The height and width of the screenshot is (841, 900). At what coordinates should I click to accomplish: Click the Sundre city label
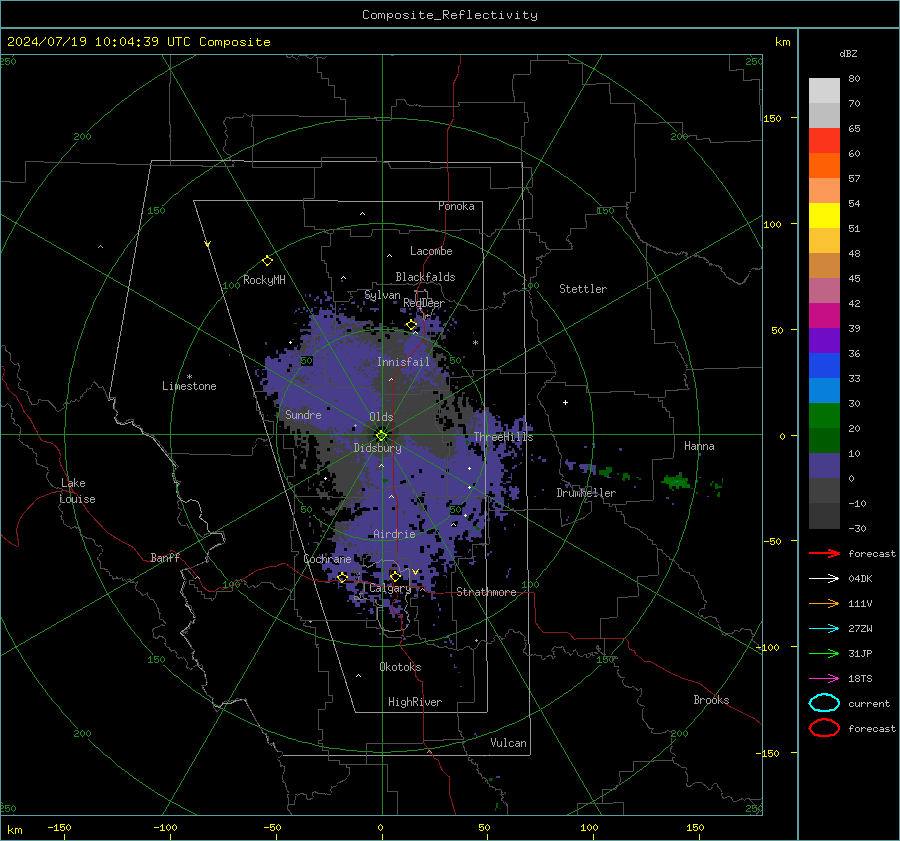point(303,414)
